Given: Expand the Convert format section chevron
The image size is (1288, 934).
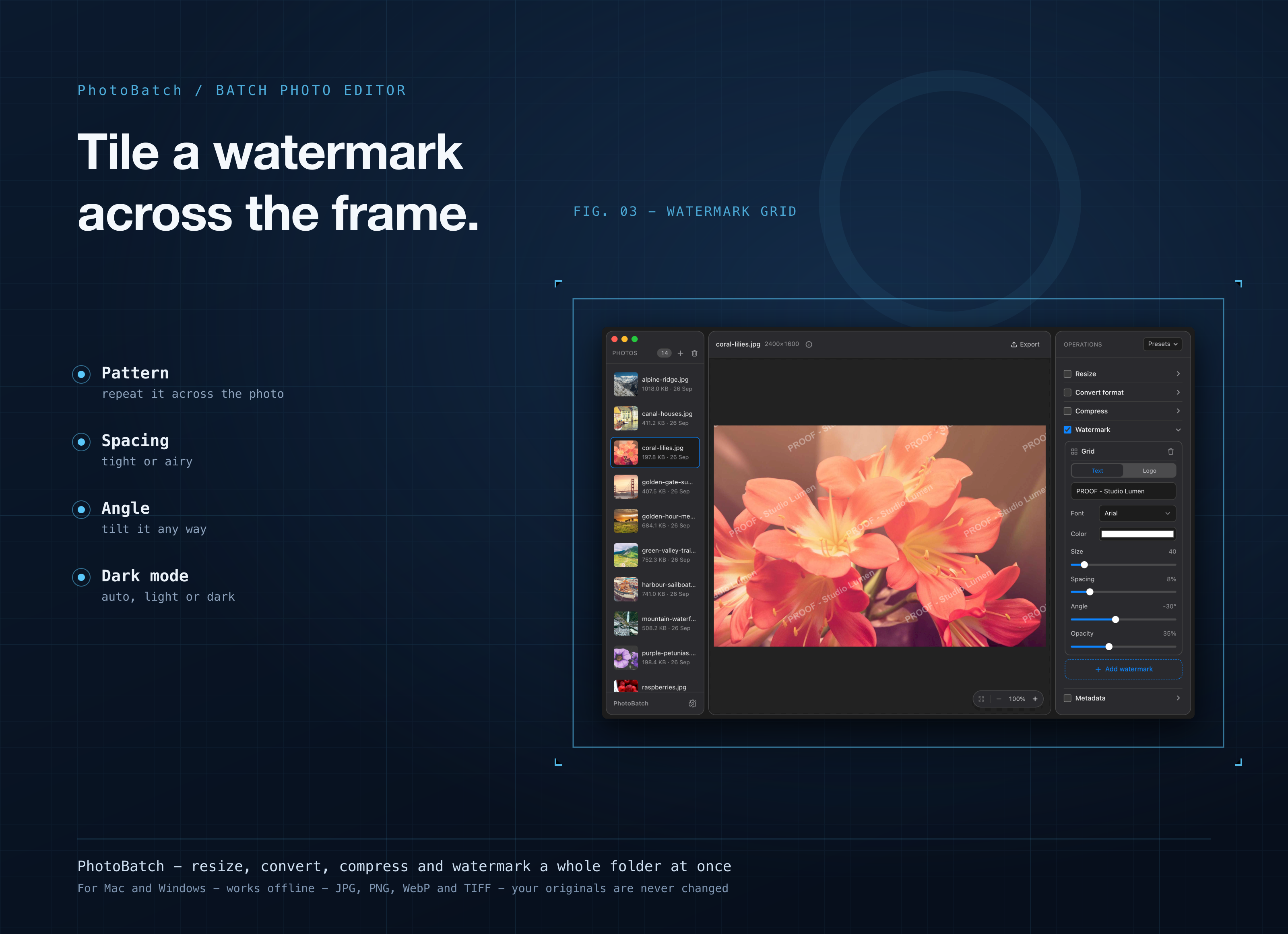Looking at the screenshot, I should point(1179,393).
